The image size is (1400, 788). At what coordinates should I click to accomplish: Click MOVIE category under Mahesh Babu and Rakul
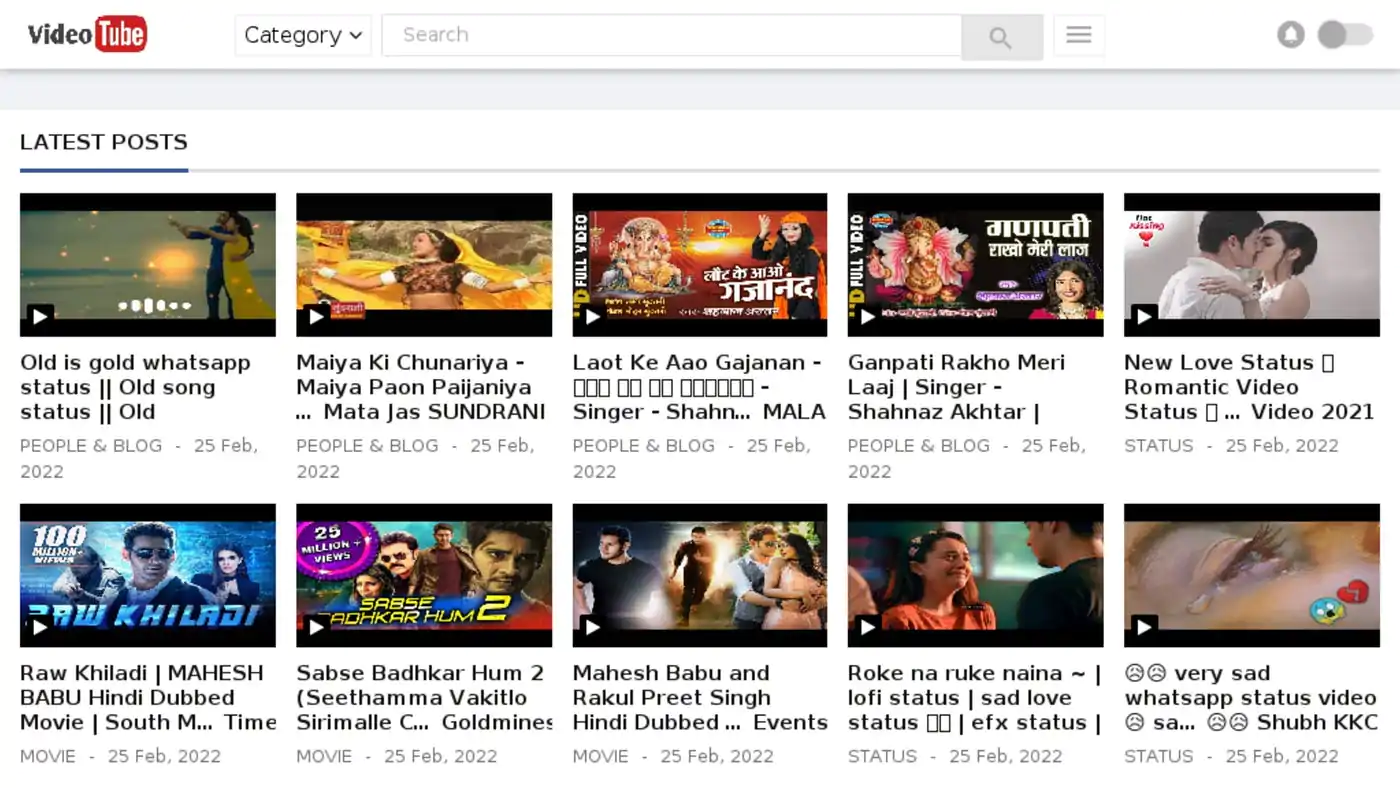tap(600, 756)
